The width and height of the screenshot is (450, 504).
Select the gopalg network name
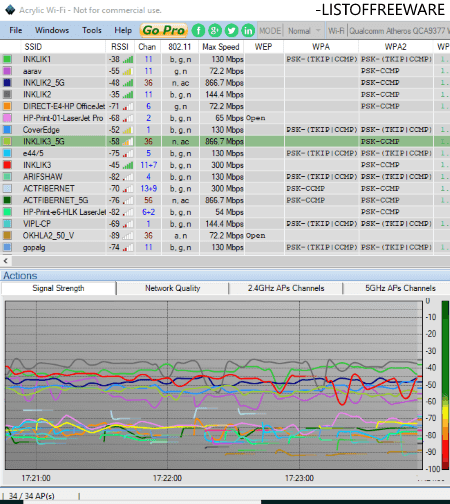pyautogui.click(x=34, y=248)
